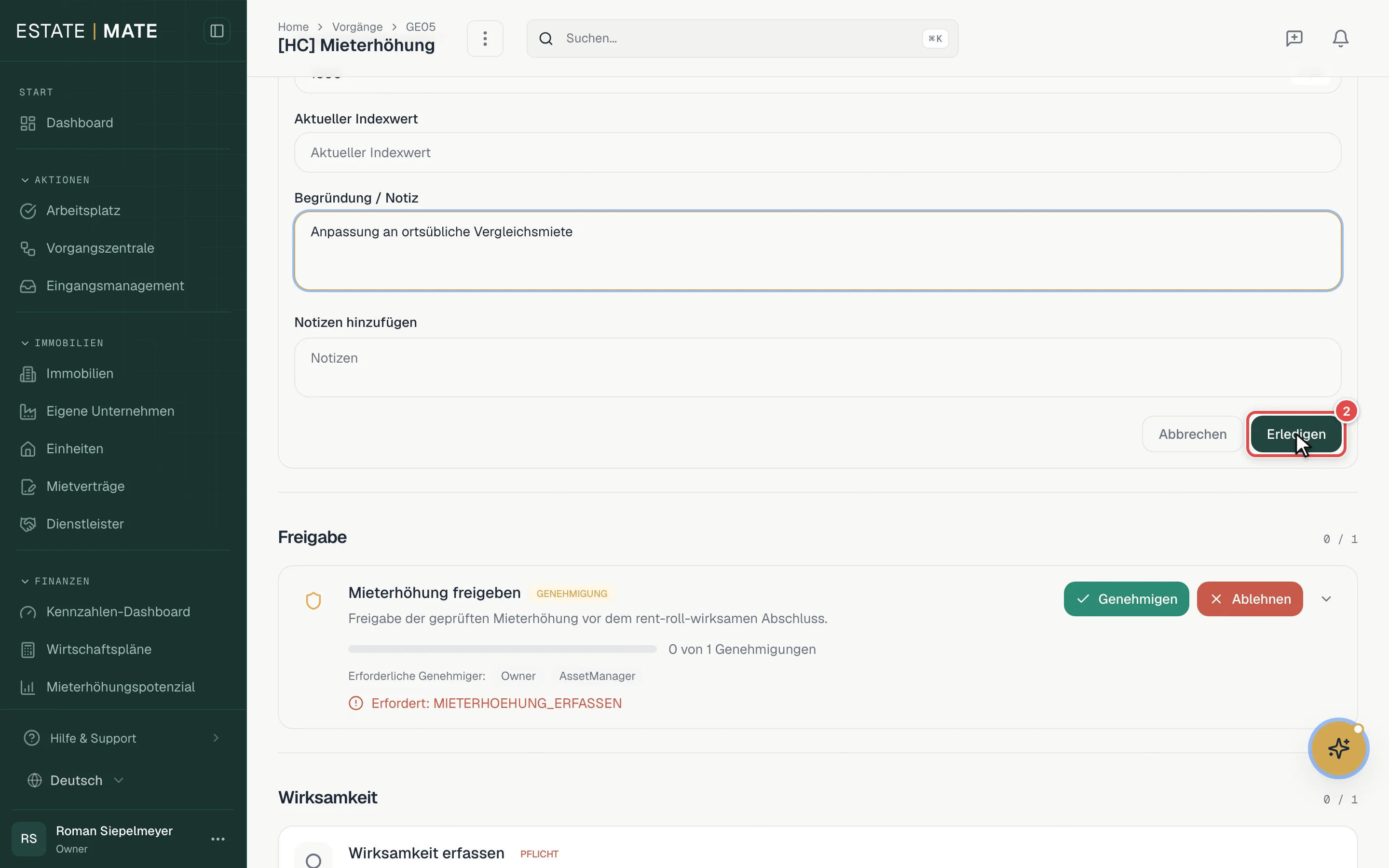Click the search magnifier icon
Screen dimensions: 1389x868
(x=546, y=39)
